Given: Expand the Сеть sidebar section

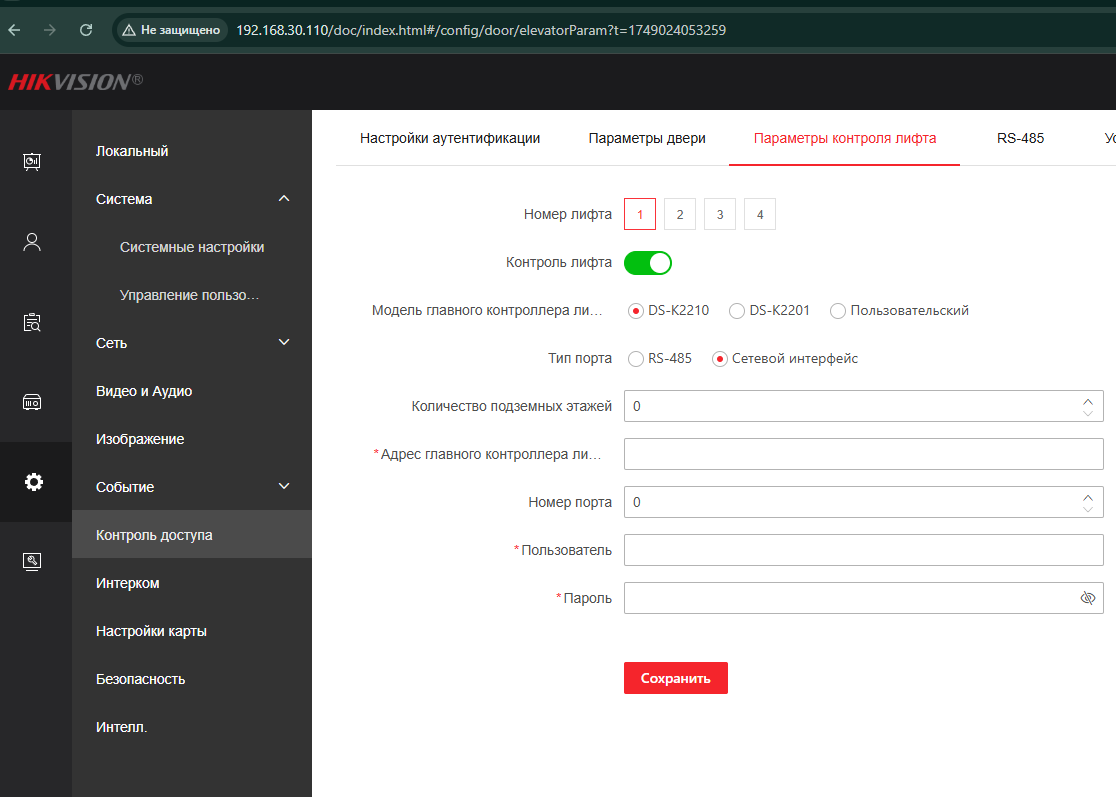Looking at the screenshot, I should (x=284, y=343).
